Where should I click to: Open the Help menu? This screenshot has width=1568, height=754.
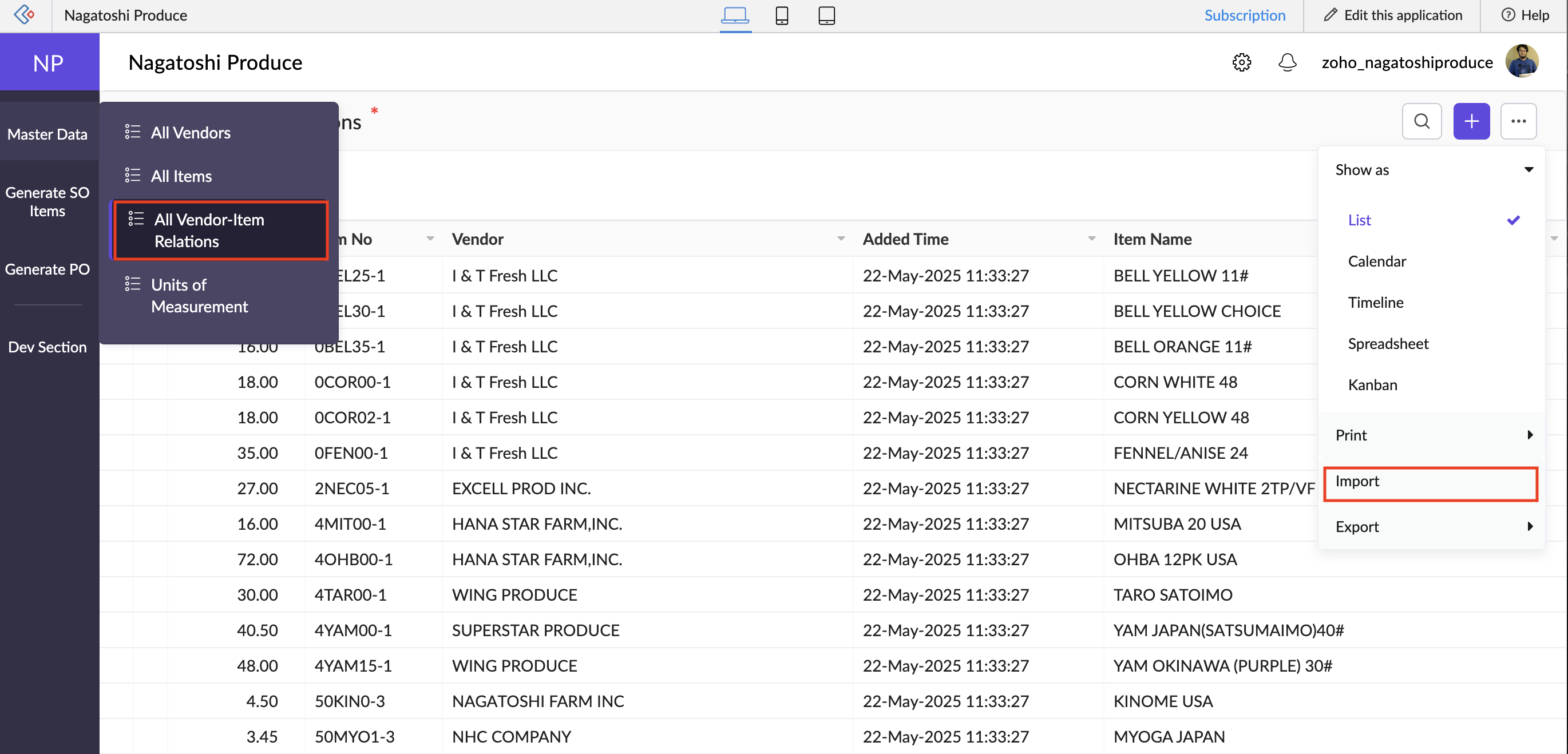(x=1525, y=15)
